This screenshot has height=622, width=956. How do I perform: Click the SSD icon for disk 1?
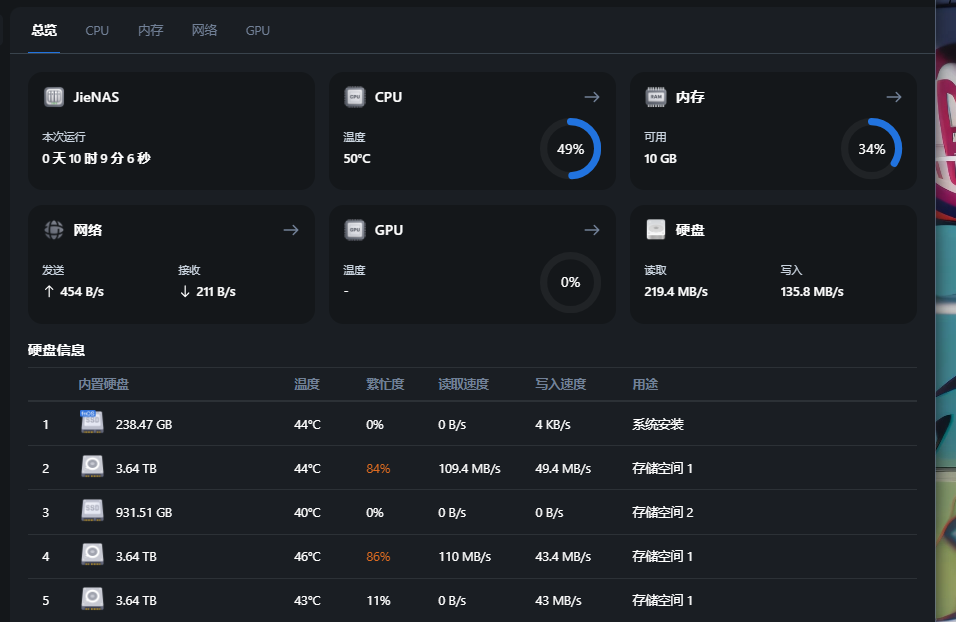(92, 423)
